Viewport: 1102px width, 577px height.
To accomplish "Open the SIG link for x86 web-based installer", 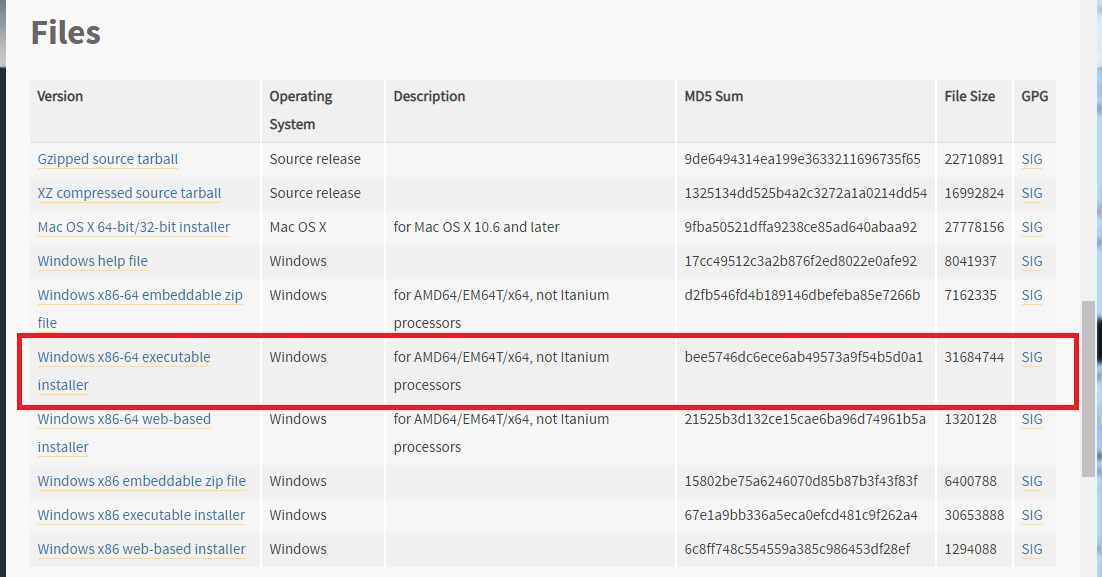I will tap(1032, 549).
